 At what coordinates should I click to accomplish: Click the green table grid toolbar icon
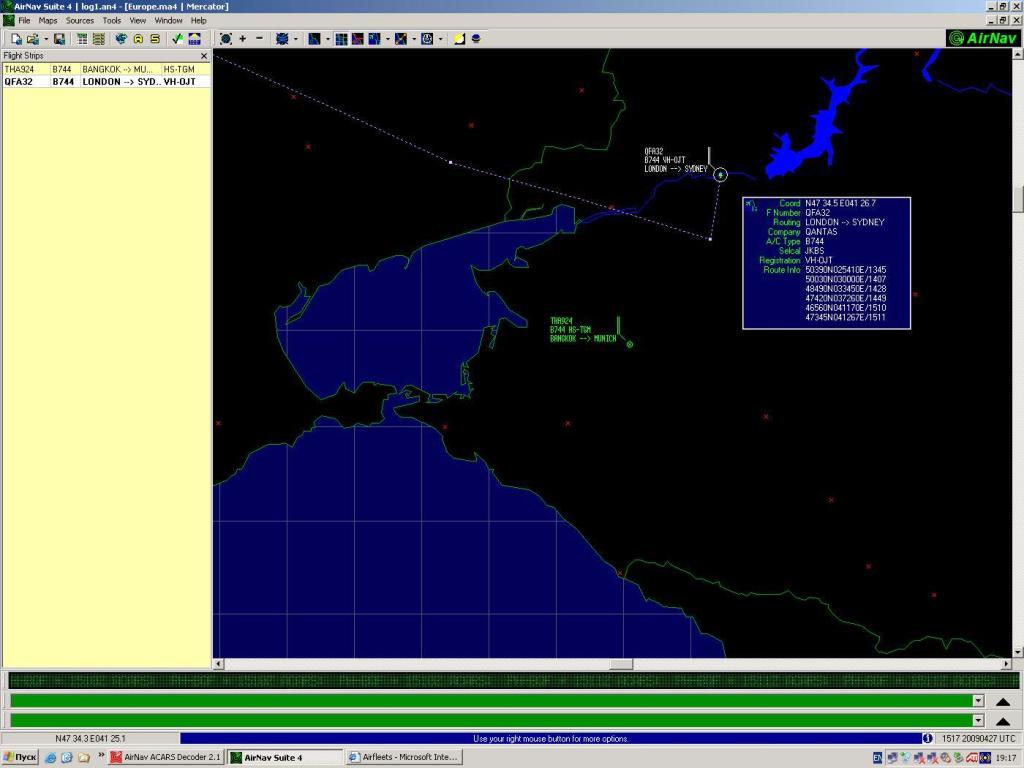[82, 39]
